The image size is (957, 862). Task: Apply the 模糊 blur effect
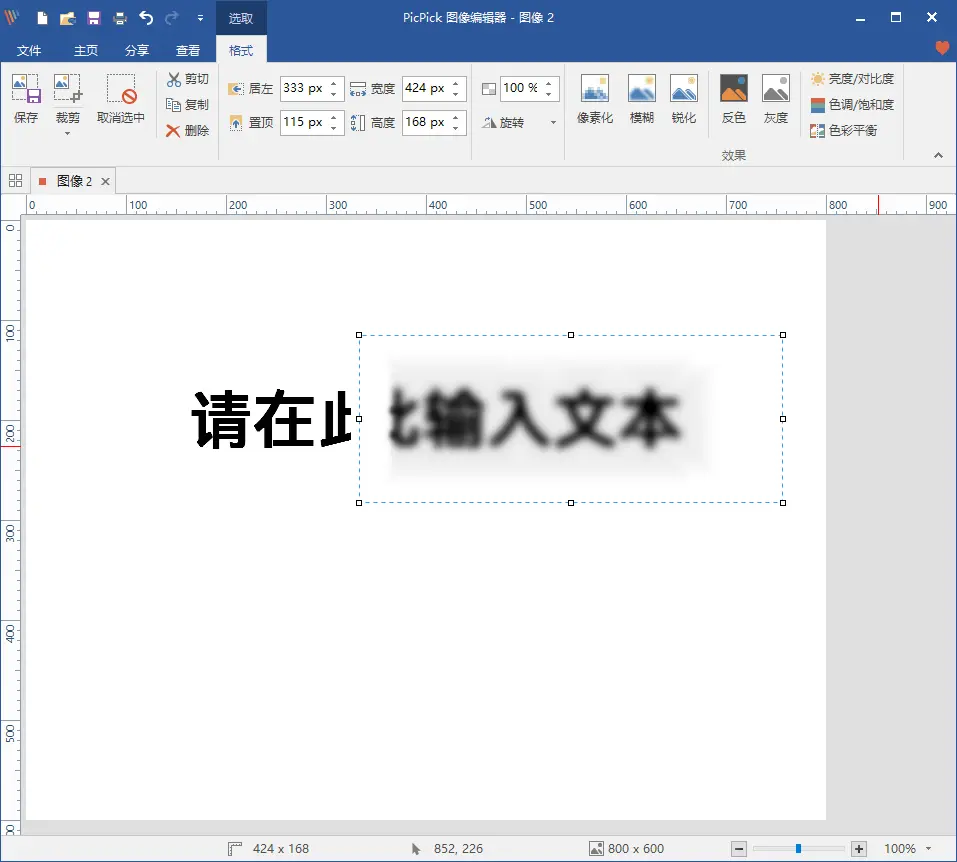point(641,99)
